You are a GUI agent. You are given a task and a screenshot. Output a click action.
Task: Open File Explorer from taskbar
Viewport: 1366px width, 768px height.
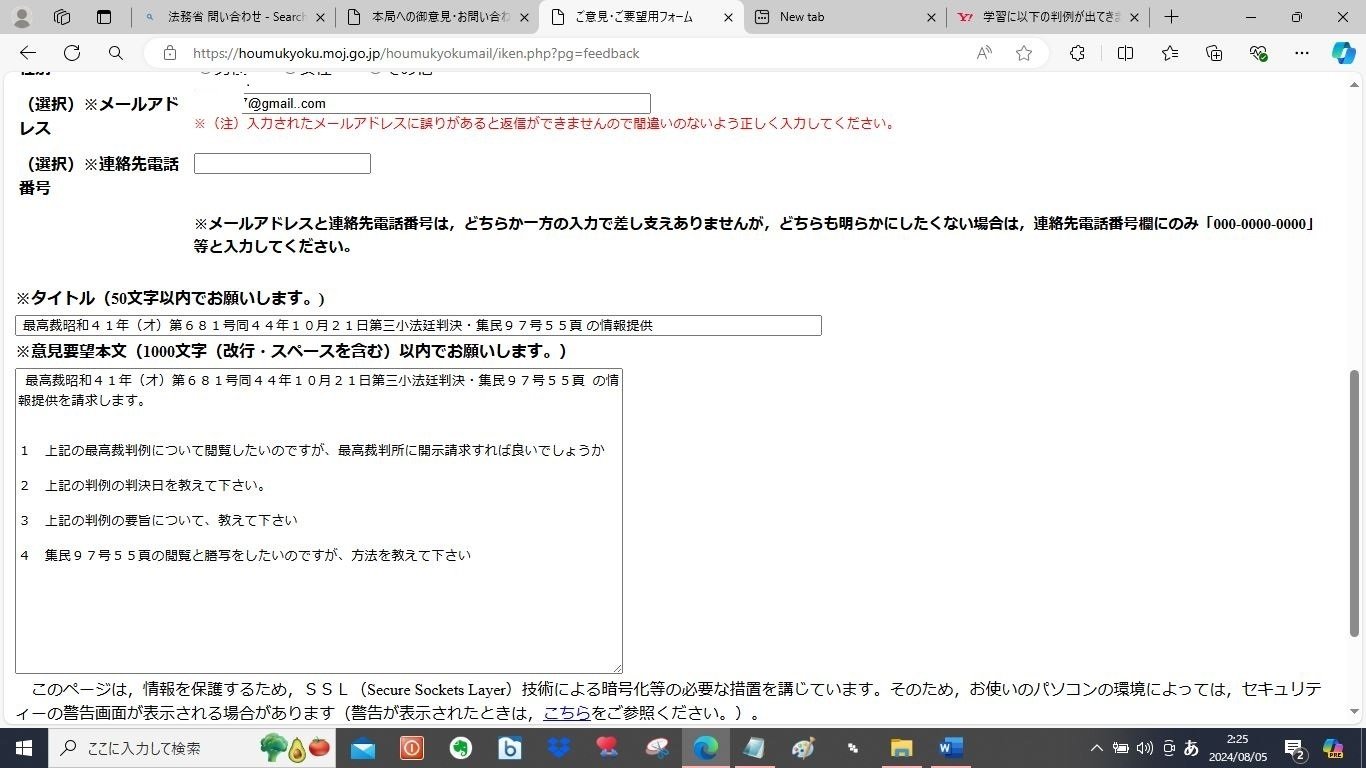901,748
